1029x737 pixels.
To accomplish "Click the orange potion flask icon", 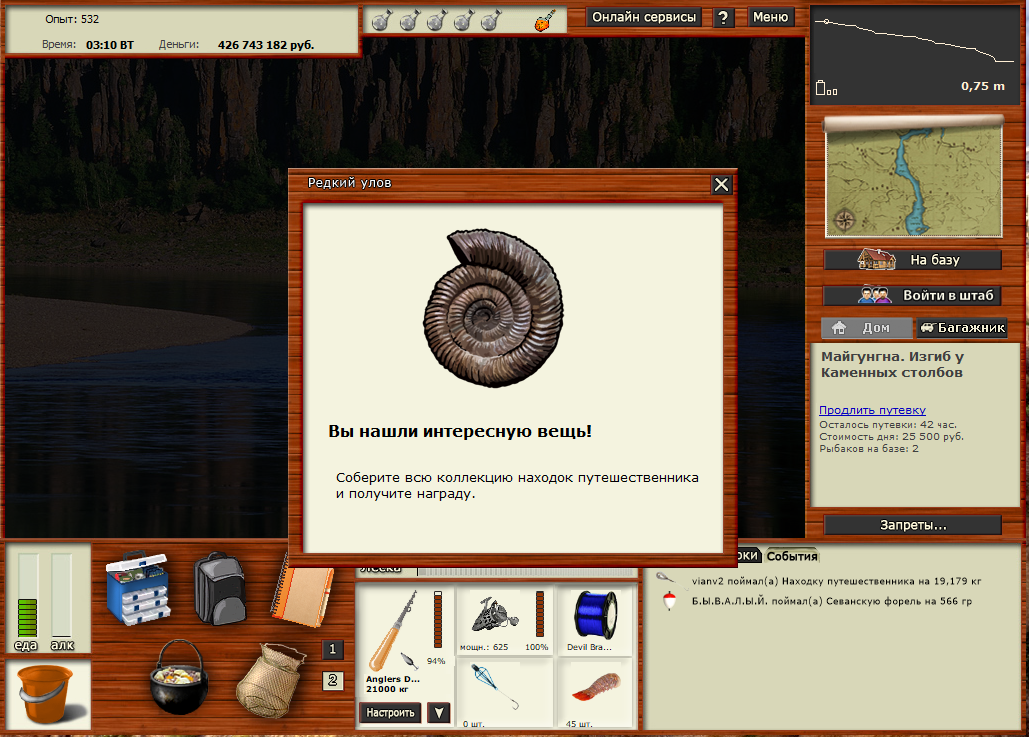I will tap(544, 19).
